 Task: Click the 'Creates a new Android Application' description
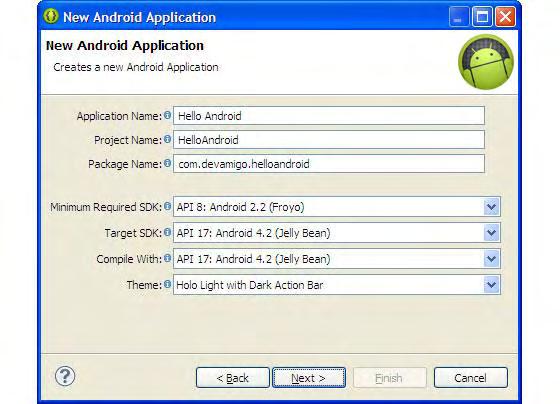(136, 67)
